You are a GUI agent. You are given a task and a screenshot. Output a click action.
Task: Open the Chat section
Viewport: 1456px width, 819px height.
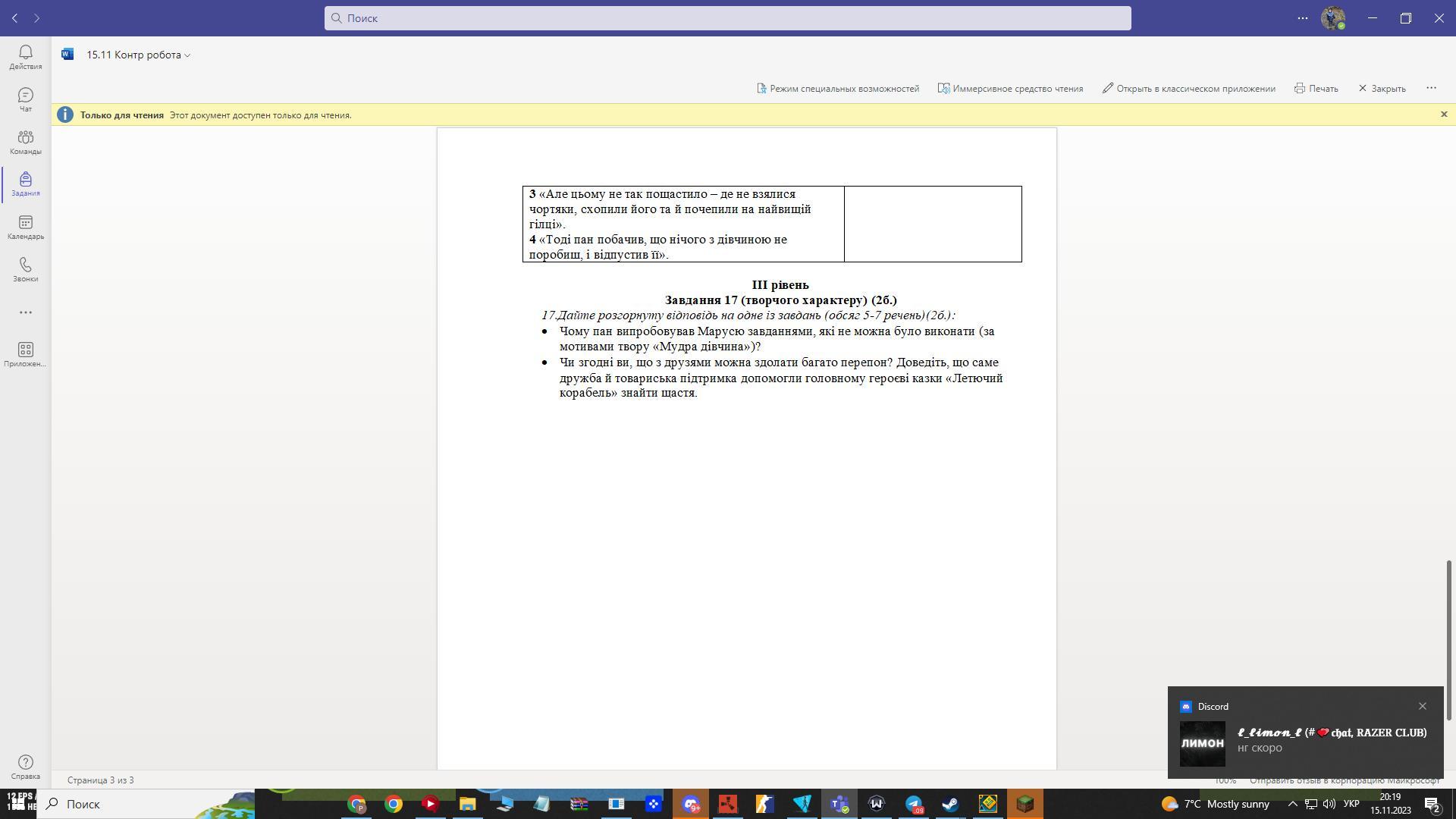25,99
